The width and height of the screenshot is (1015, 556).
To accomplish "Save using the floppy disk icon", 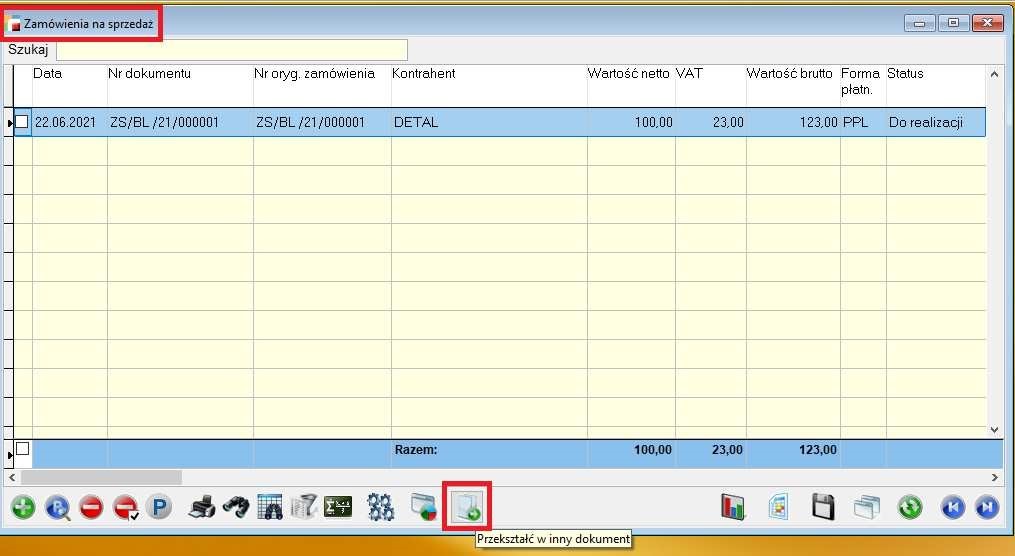I will pos(823,507).
